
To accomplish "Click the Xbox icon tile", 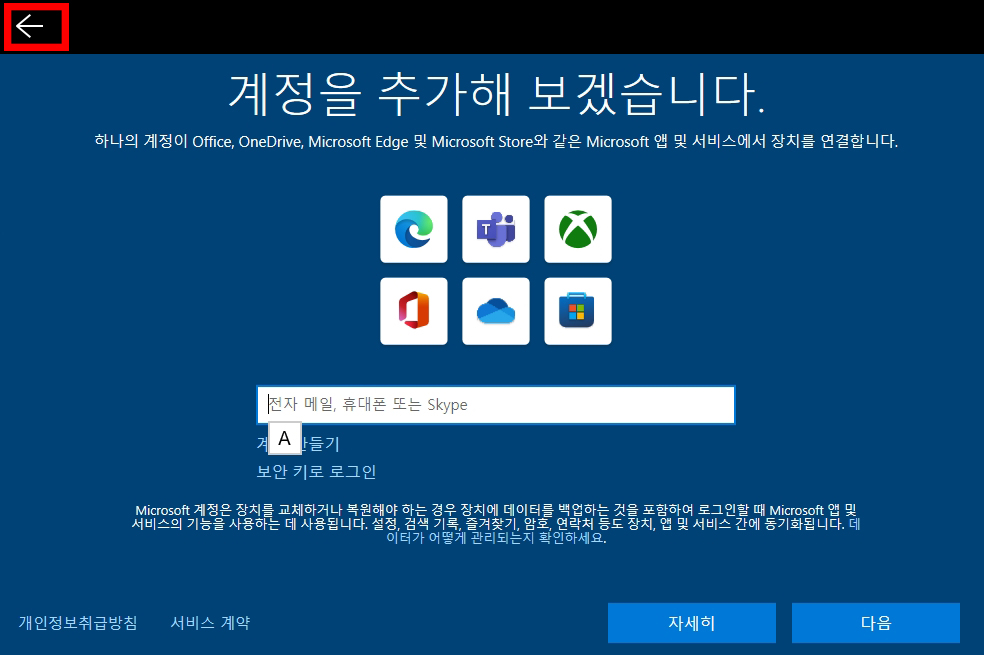I will click(x=578, y=229).
